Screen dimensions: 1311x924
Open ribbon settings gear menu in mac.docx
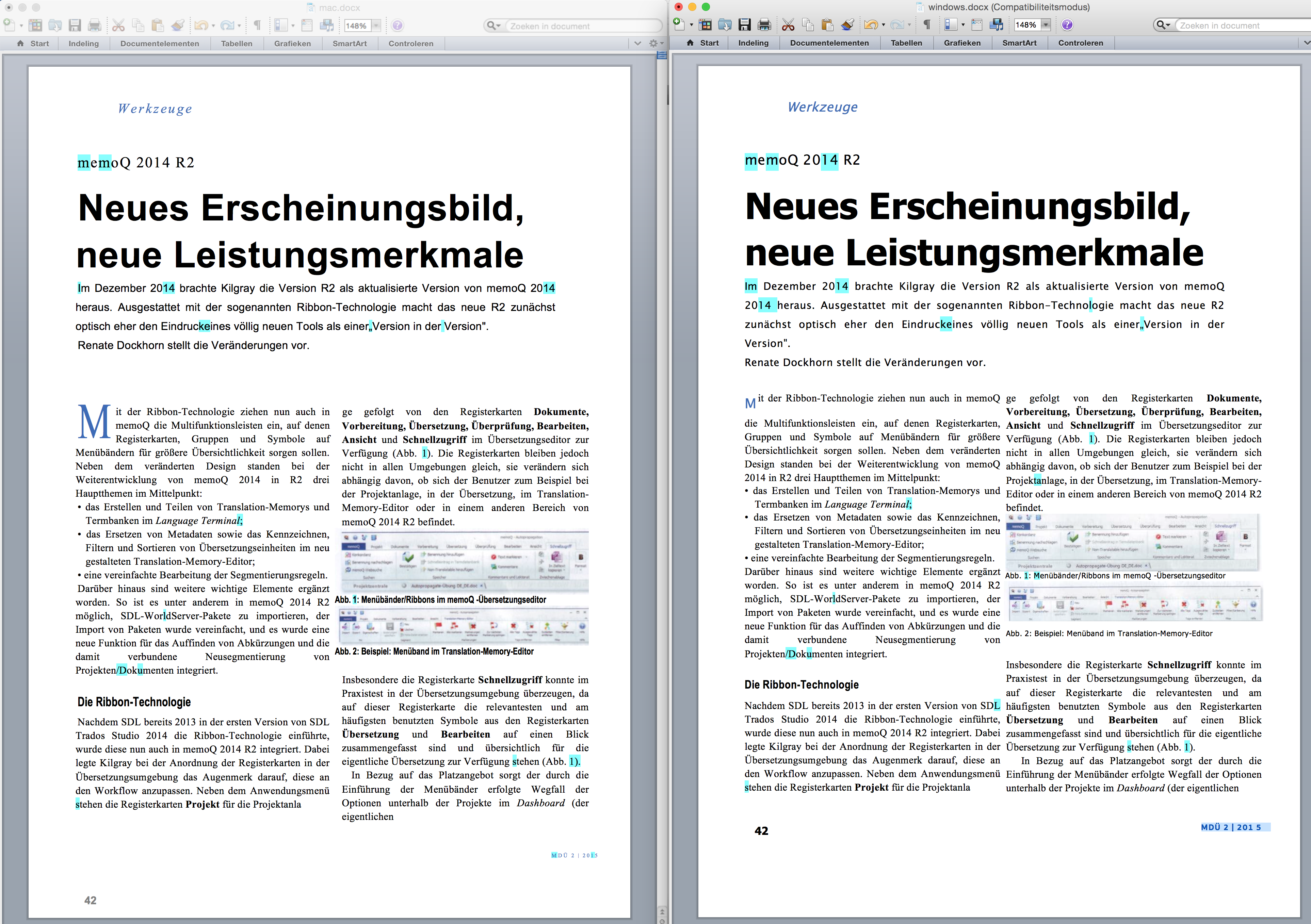[x=654, y=43]
